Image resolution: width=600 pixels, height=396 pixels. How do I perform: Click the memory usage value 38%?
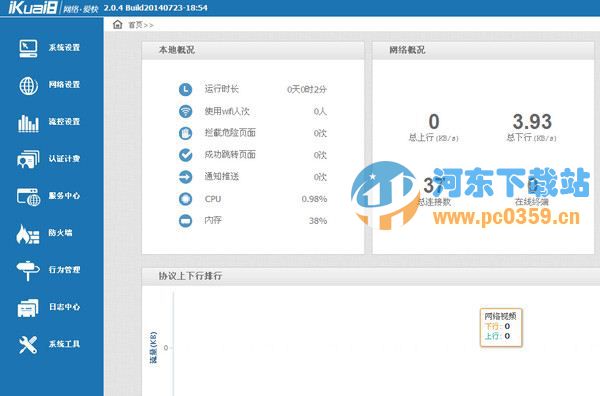tap(318, 221)
